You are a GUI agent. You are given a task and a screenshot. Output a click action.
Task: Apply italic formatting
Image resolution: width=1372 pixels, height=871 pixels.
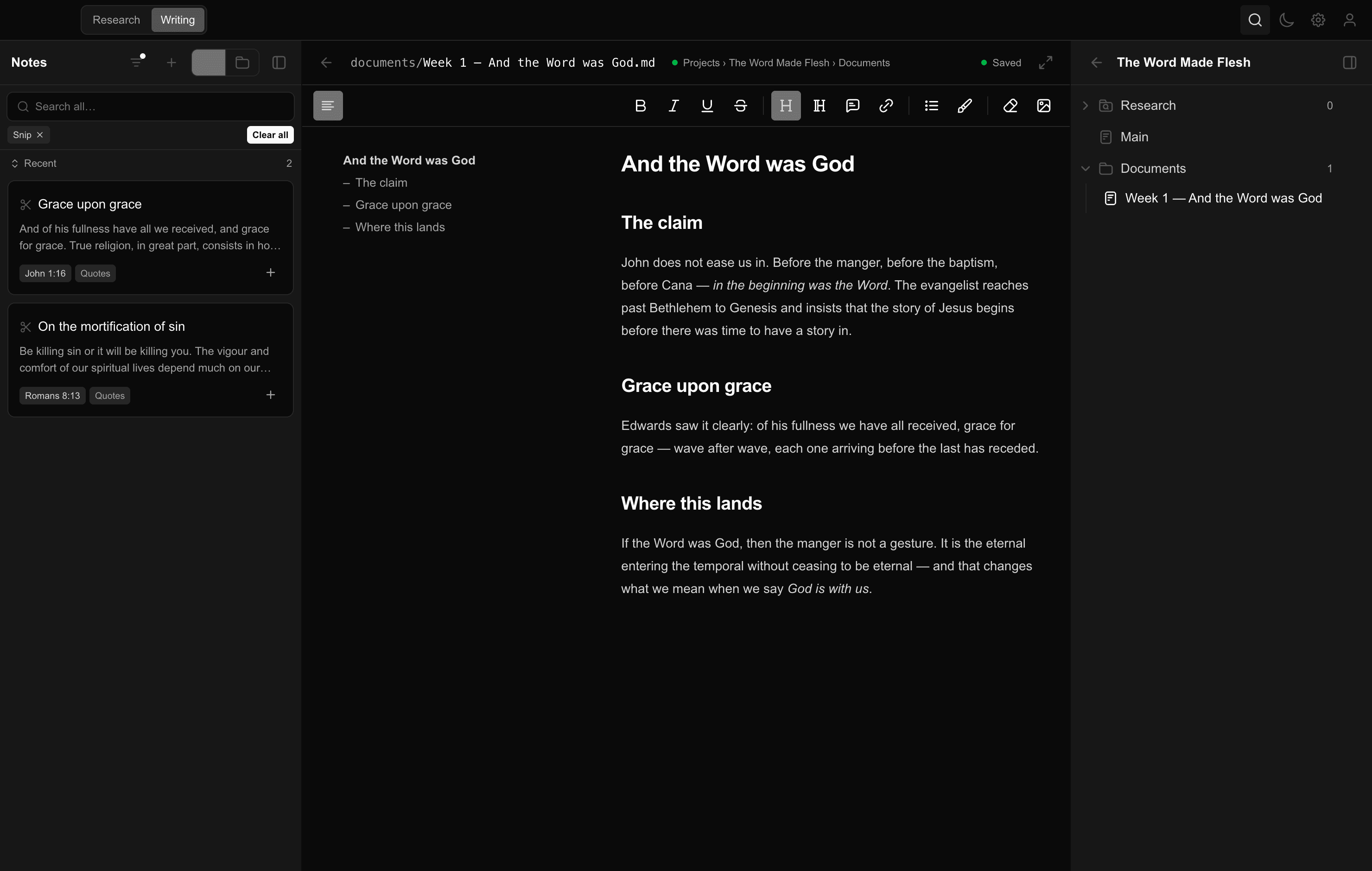(x=673, y=105)
